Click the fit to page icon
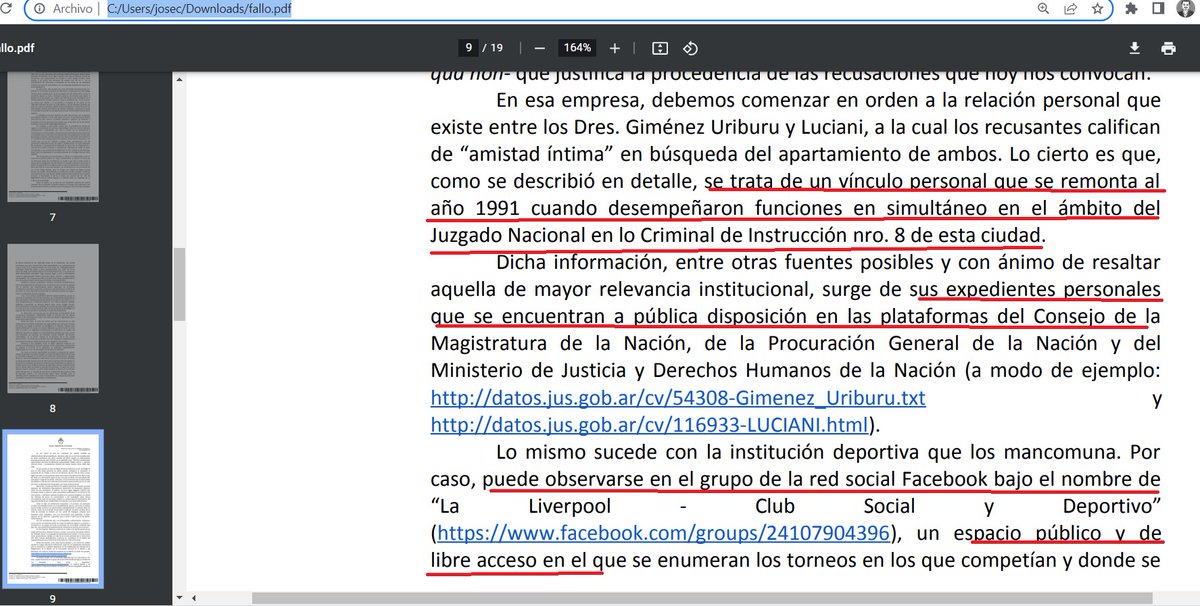Image resolution: width=1200 pixels, height=606 pixels. 660,48
